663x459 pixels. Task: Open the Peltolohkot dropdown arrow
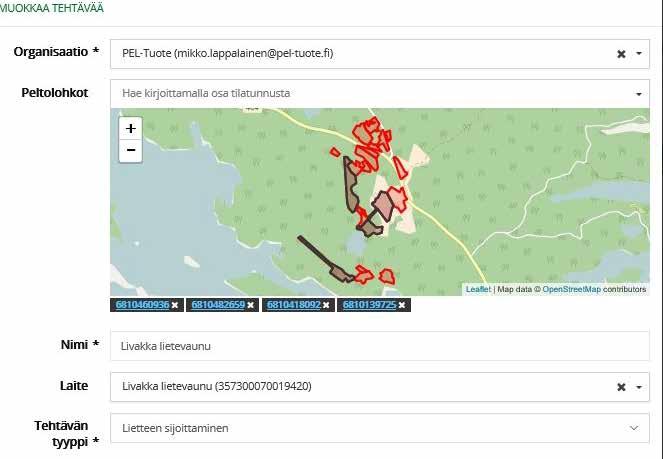pos(639,94)
